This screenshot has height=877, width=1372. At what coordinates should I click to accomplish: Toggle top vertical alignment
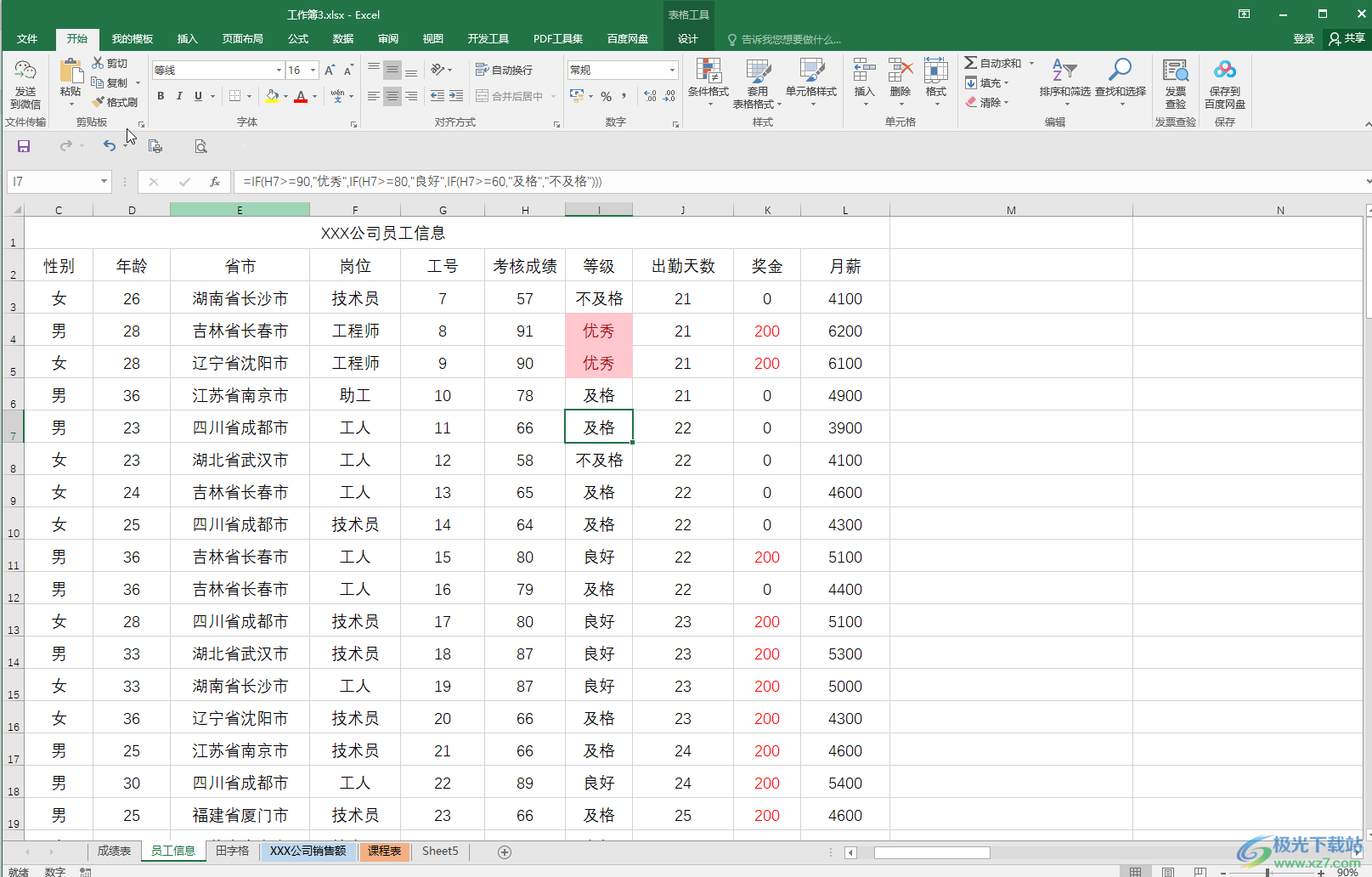coord(374,70)
